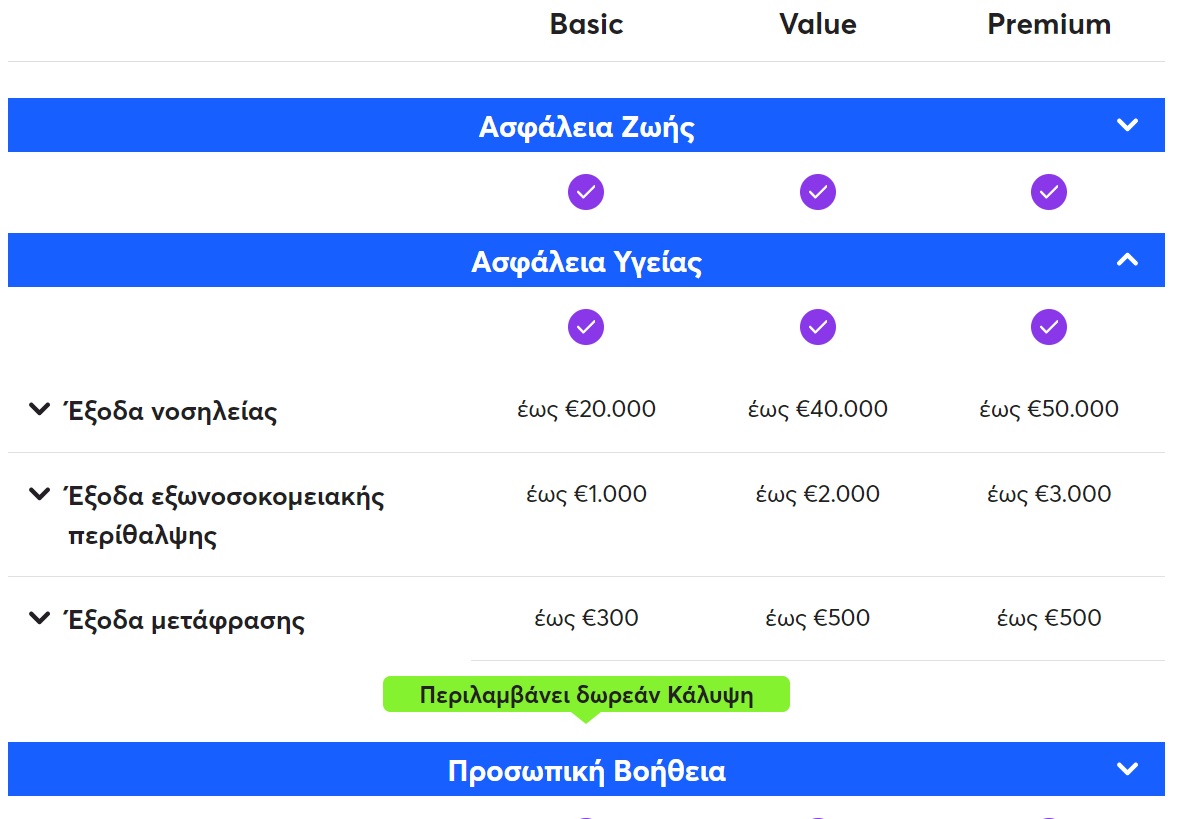
Task: Click Basic checkmark under Ασφάλεια Υγείας
Action: (x=586, y=327)
